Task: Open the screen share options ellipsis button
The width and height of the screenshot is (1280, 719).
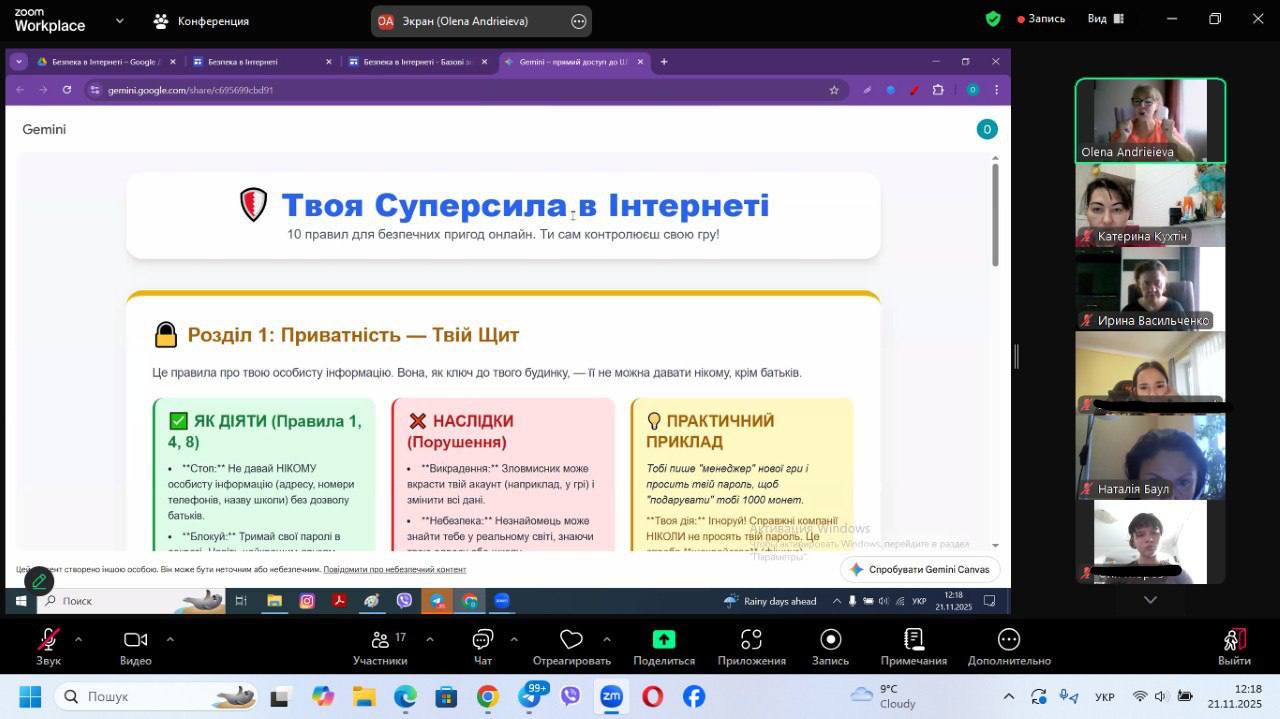Action: coord(578,21)
